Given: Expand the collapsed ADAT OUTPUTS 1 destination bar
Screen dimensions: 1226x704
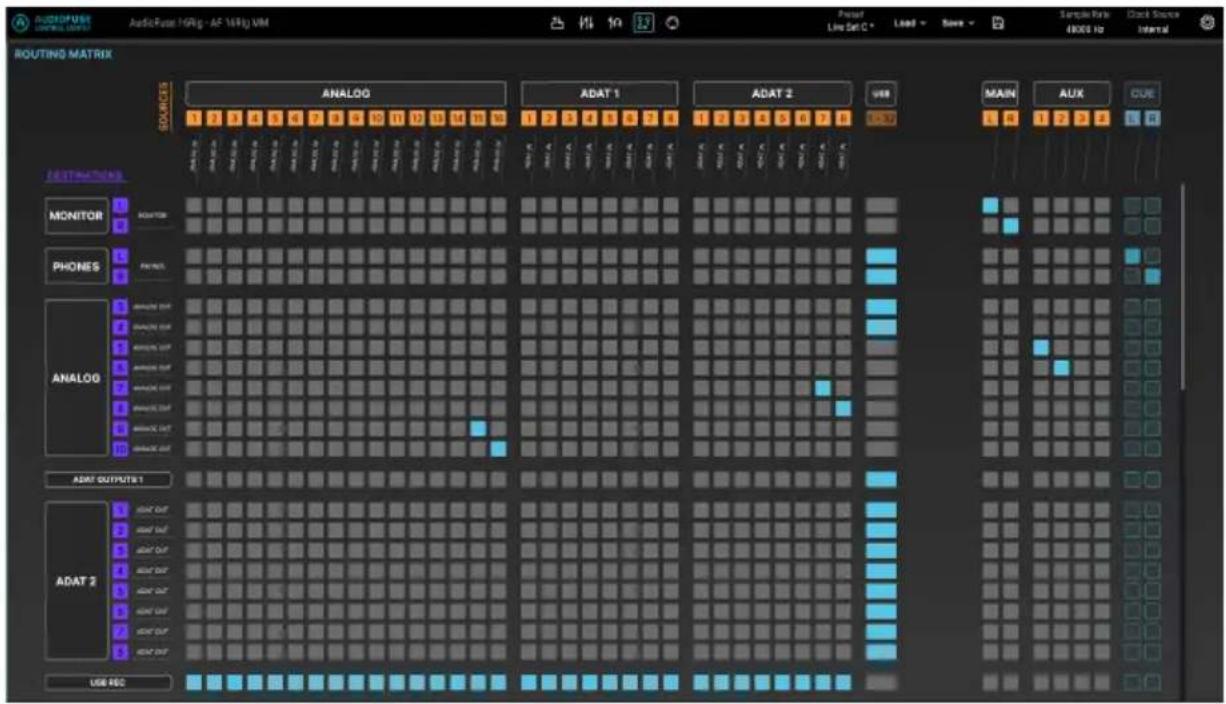Looking at the screenshot, I should [108, 479].
